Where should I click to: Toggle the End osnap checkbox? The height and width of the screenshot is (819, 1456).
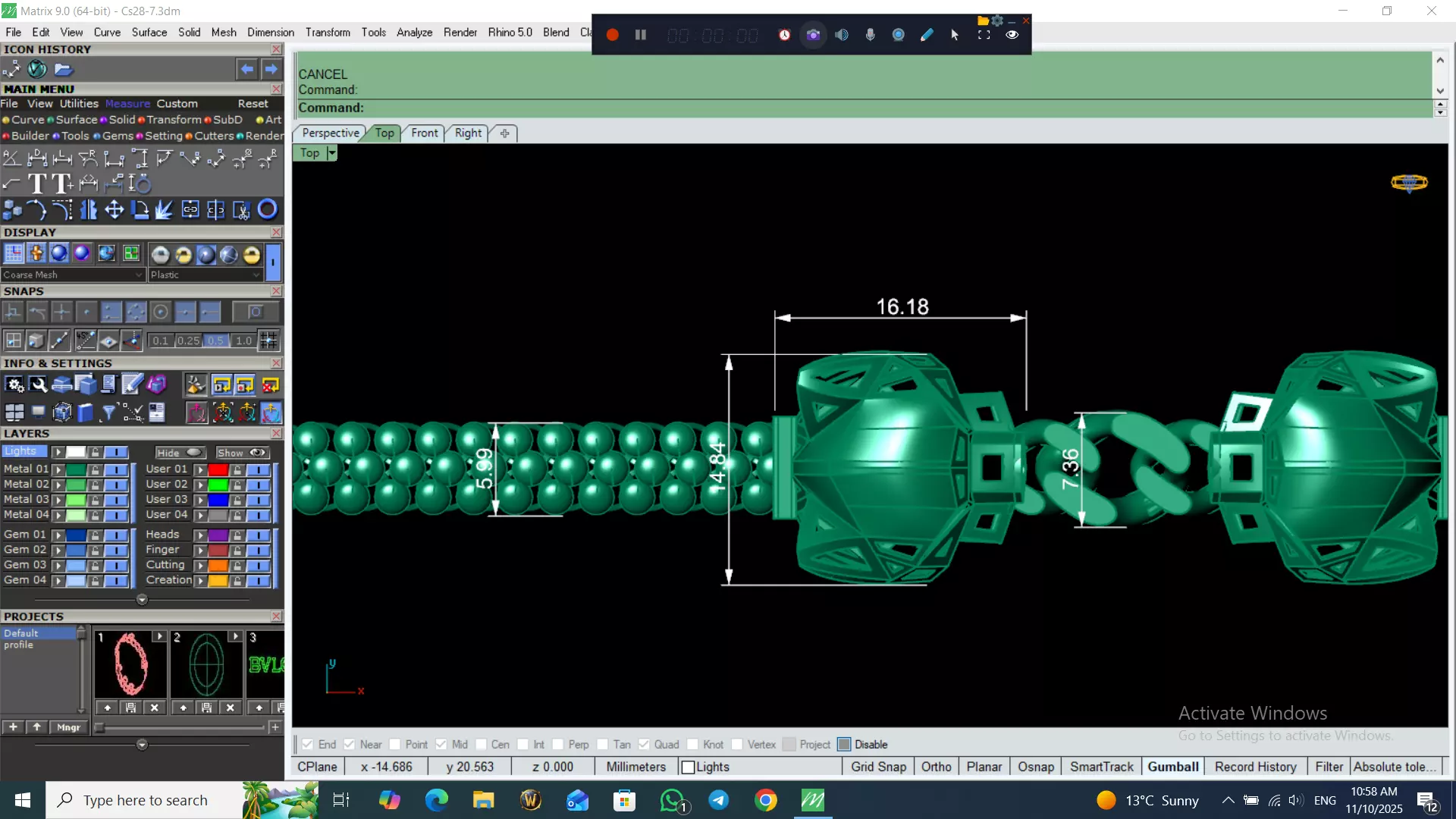(x=307, y=745)
